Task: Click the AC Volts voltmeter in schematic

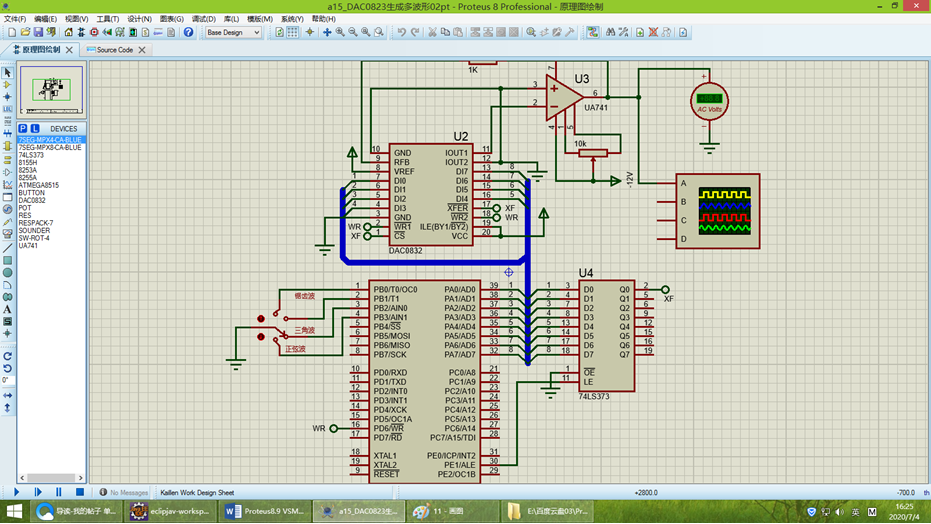Action: point(710,101)
